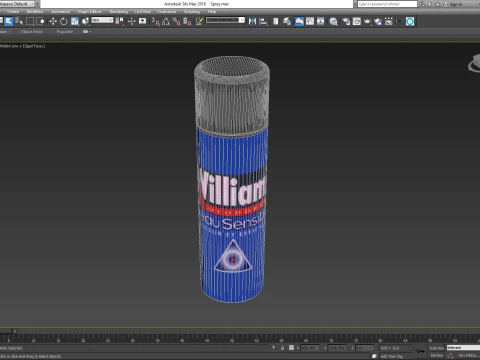Toggle Spinner Snap
This screenshot has width=480, height=360.
187,22
